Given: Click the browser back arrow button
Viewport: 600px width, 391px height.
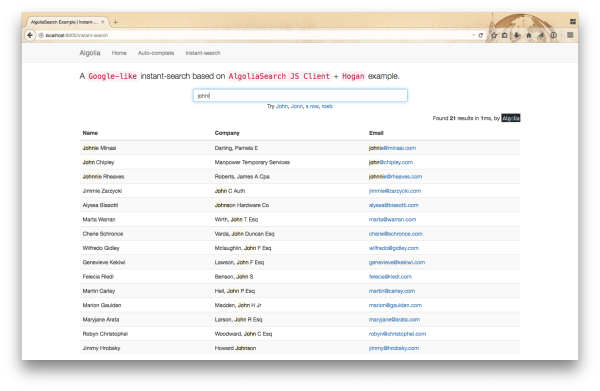Looking at the screenshot, I should click(30, 35).
